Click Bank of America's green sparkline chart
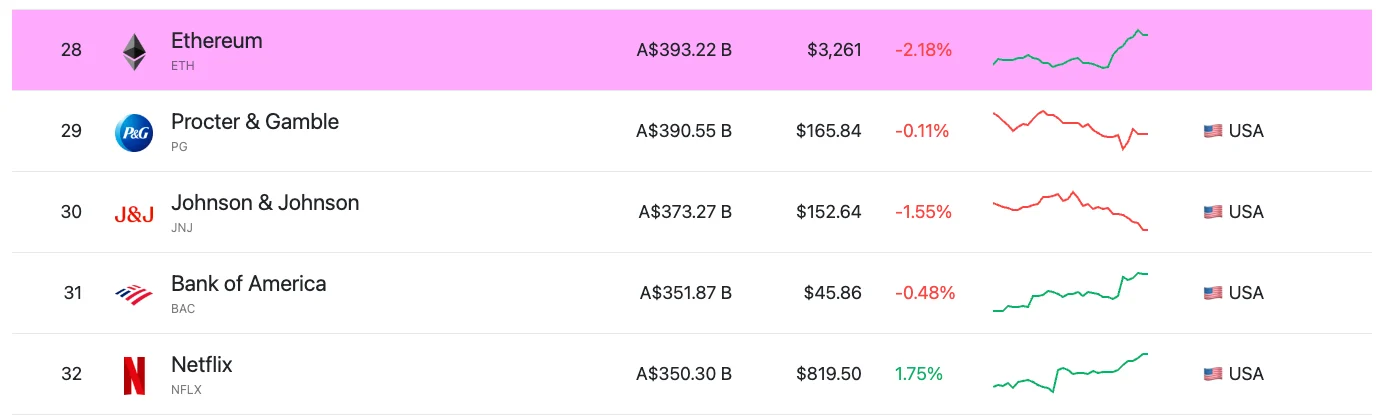 point(1070,292)
